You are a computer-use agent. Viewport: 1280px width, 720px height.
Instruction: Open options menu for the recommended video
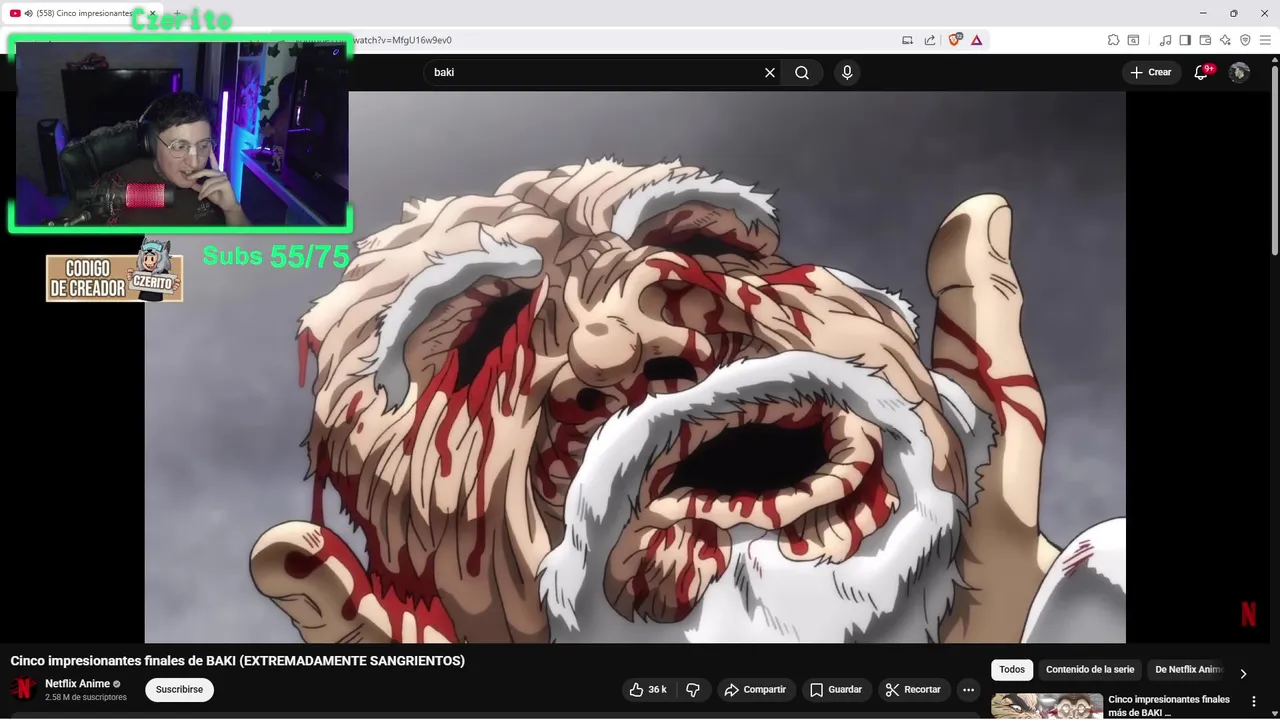click(1254, 701)
